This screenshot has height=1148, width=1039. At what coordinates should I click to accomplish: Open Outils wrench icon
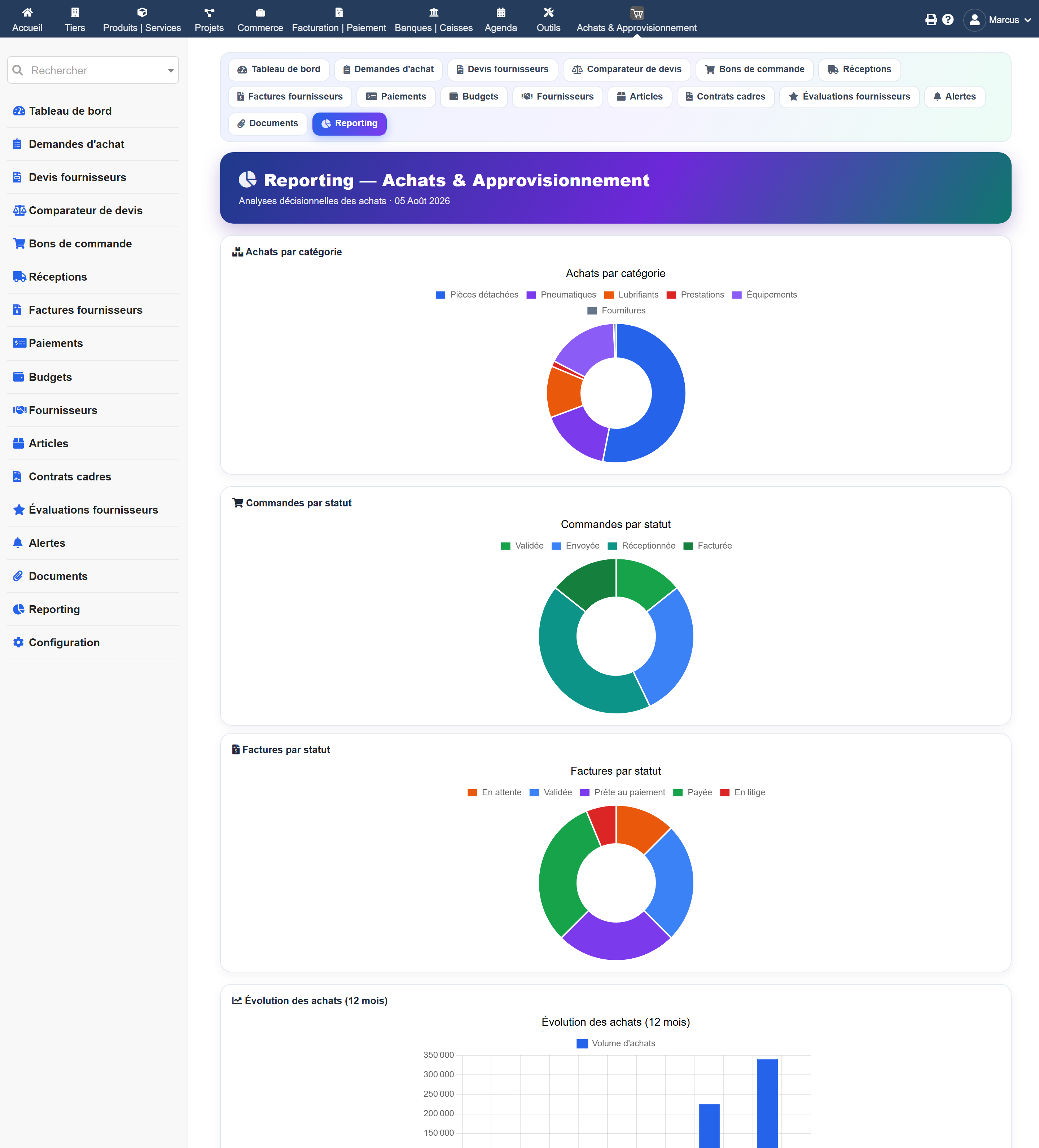coord(549,13)
